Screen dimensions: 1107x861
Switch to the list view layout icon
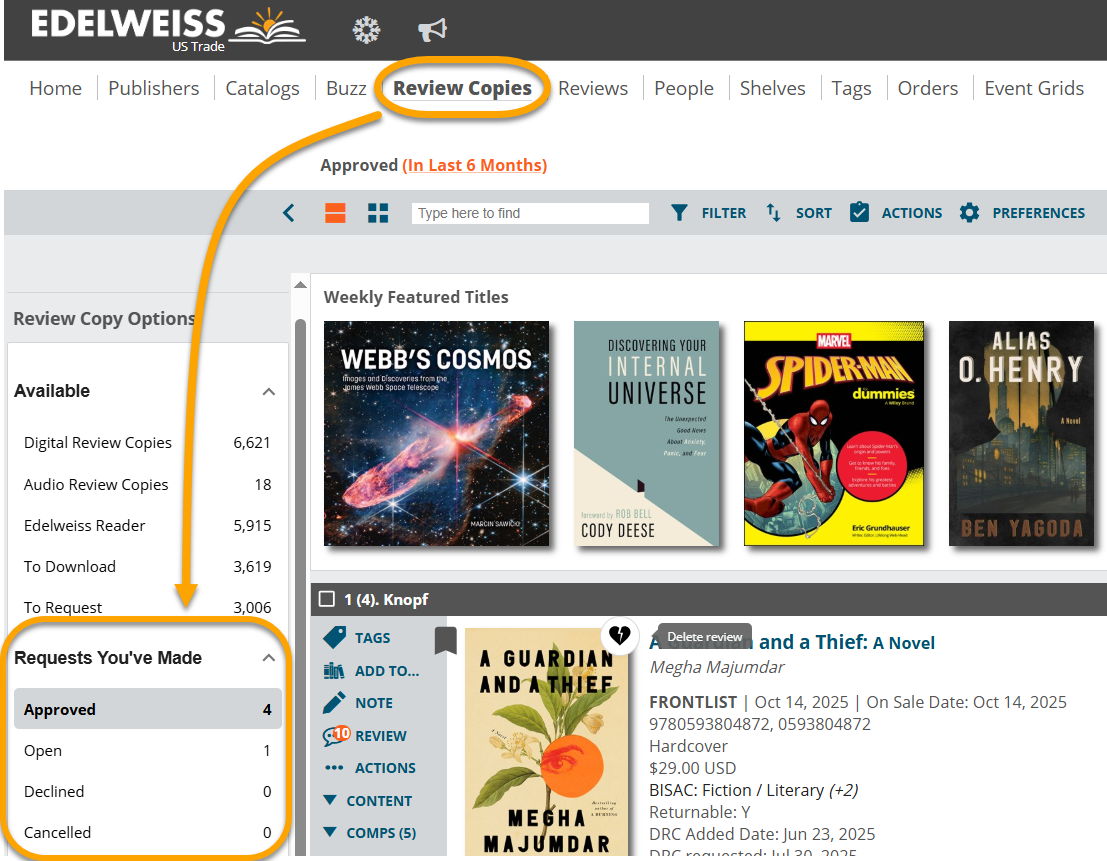pyautogui.click(x=335, y=213)
